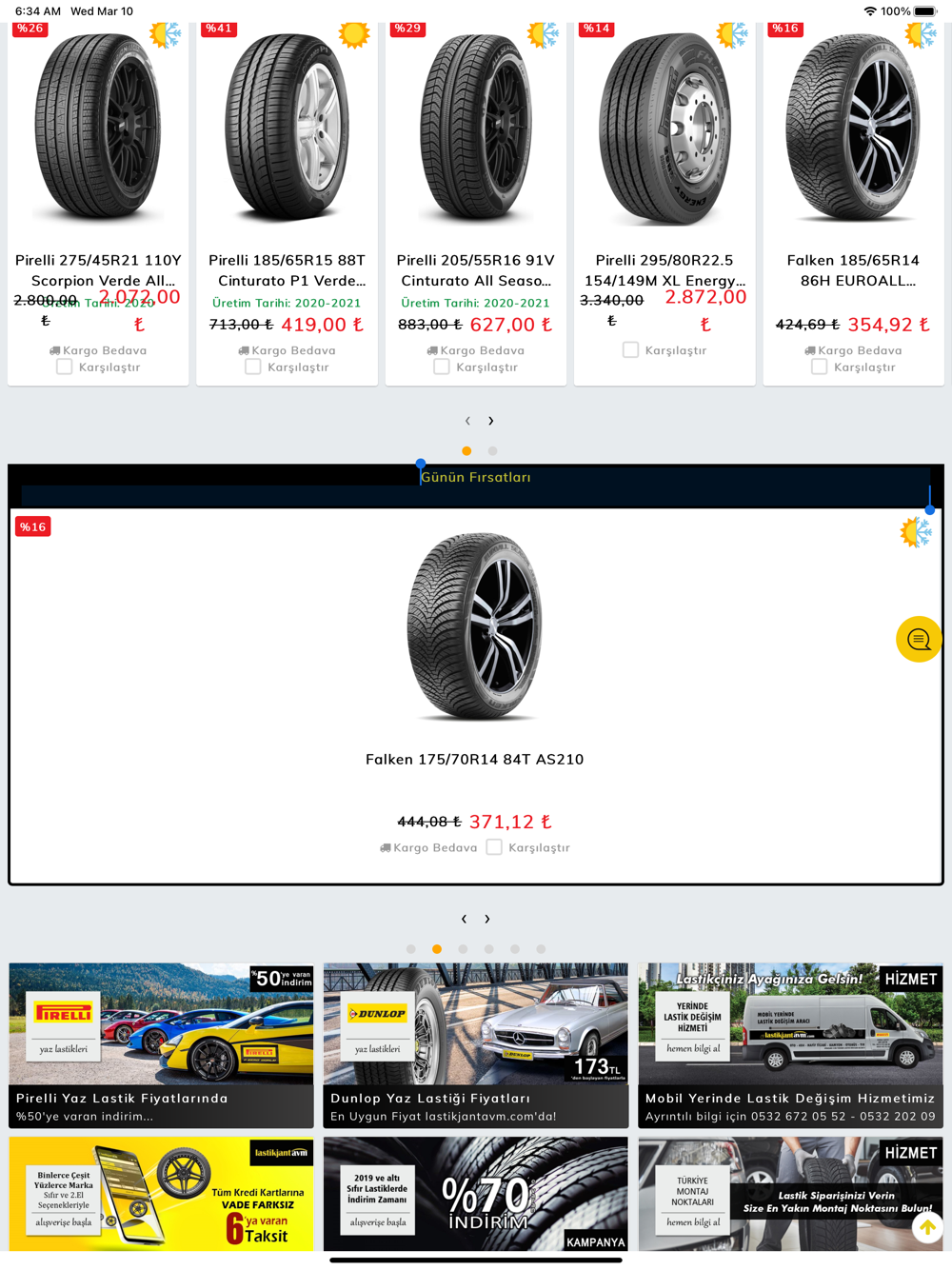Tap the yellow scroll-to-top arrow icon

coord(927,1228)
